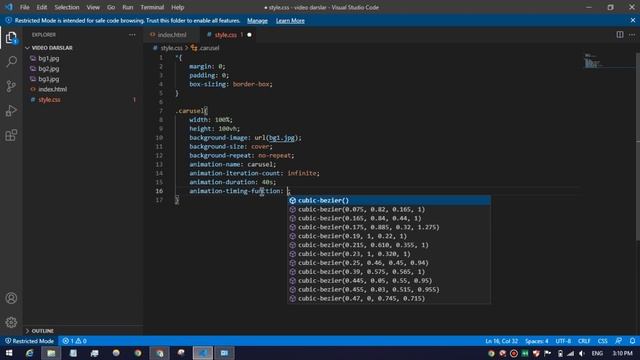
Task: Click the code minimap preview
Action: click(x=593, y=62)
